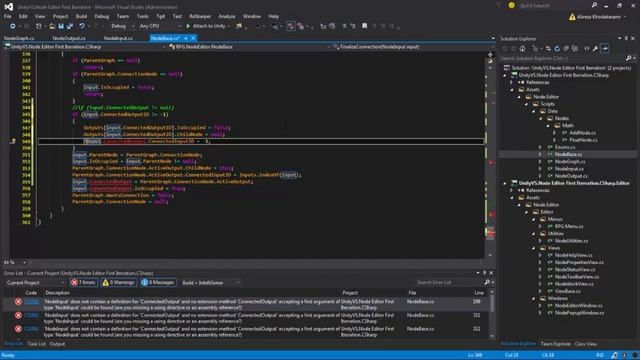Image resolution: width=640 pixels, height=360 pixels.
Task: Toggle the 0 Messages filter button
Action: pyautogui.click(x=158, y=282)
